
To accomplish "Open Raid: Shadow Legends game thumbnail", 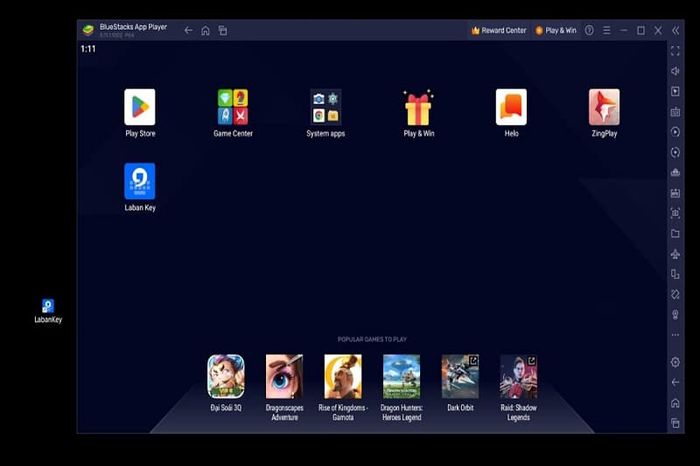I will click(x=519, y=376).
